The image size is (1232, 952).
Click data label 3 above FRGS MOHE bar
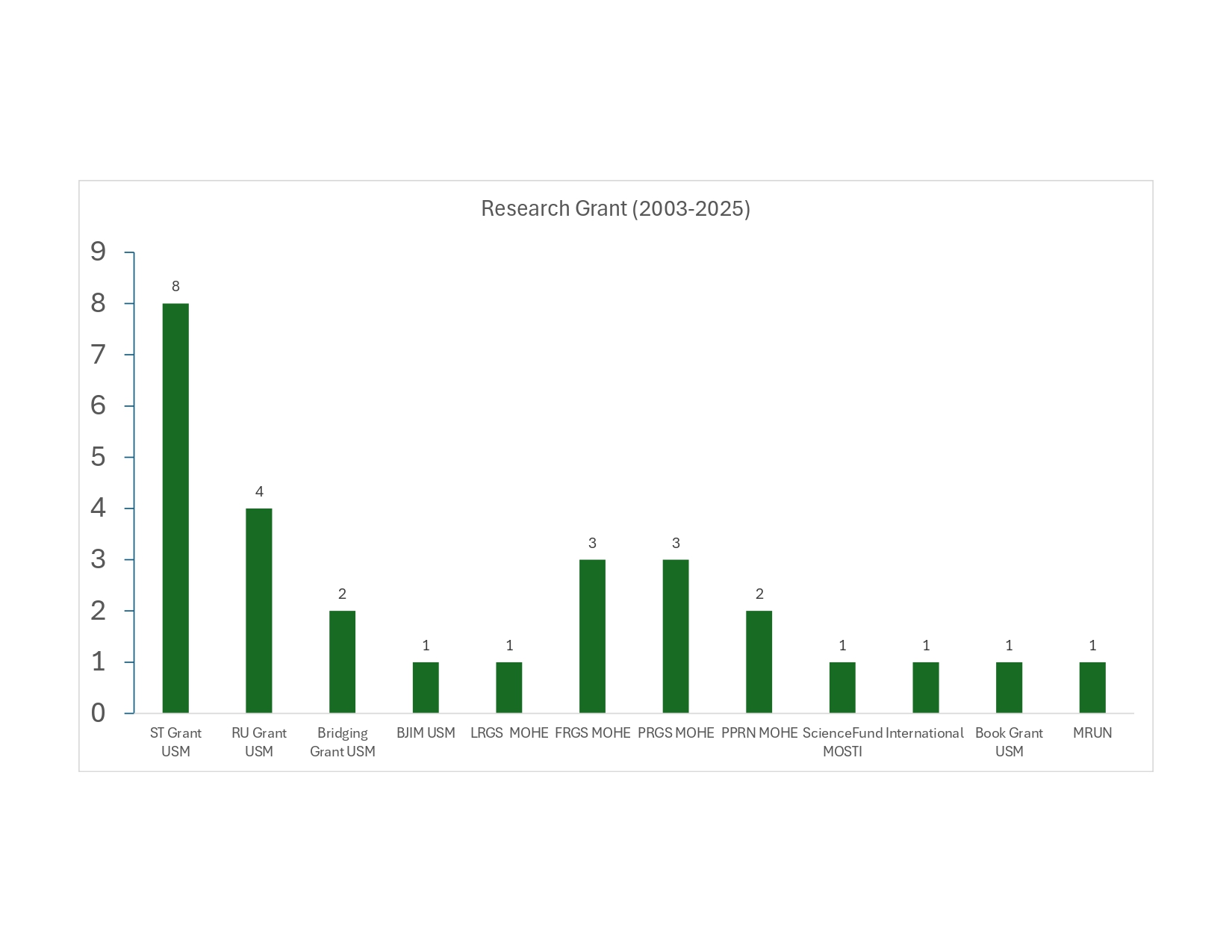[593, 543]
